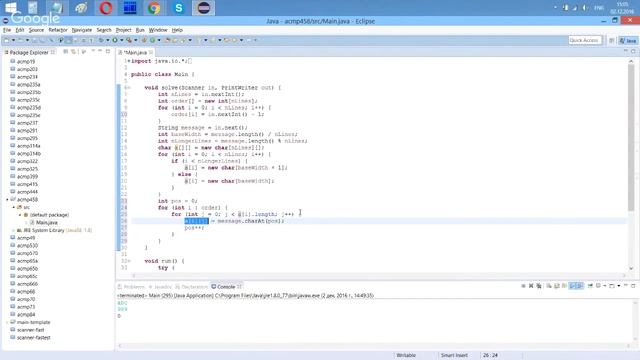The image size is (640, 360).
Task: Click Remove All Terminated Launches in Console
Action: tap(539, 286)
